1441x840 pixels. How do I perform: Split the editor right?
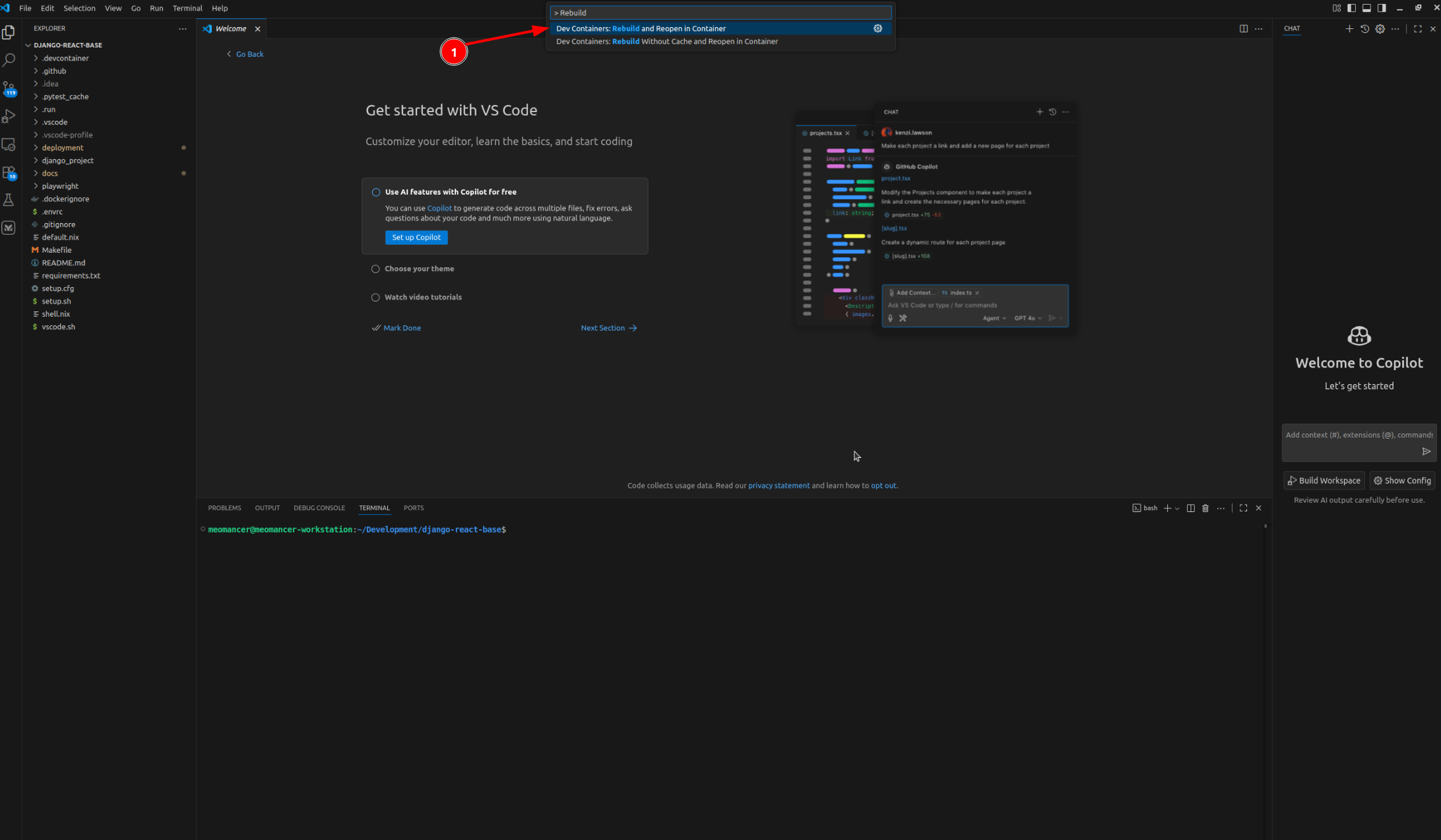1243,28
